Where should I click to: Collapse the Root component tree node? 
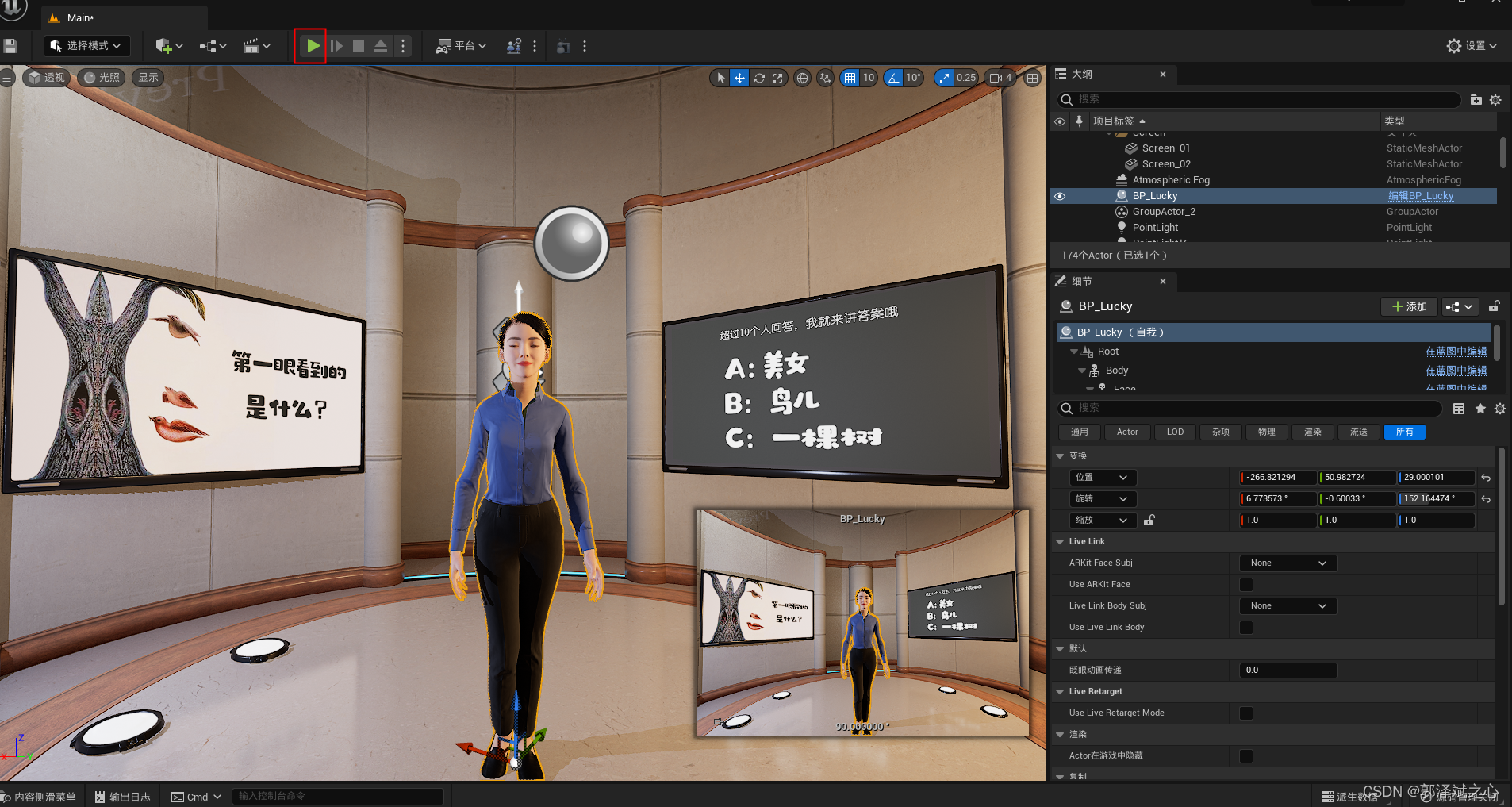pyautogui.click(x=1074, y=352)
